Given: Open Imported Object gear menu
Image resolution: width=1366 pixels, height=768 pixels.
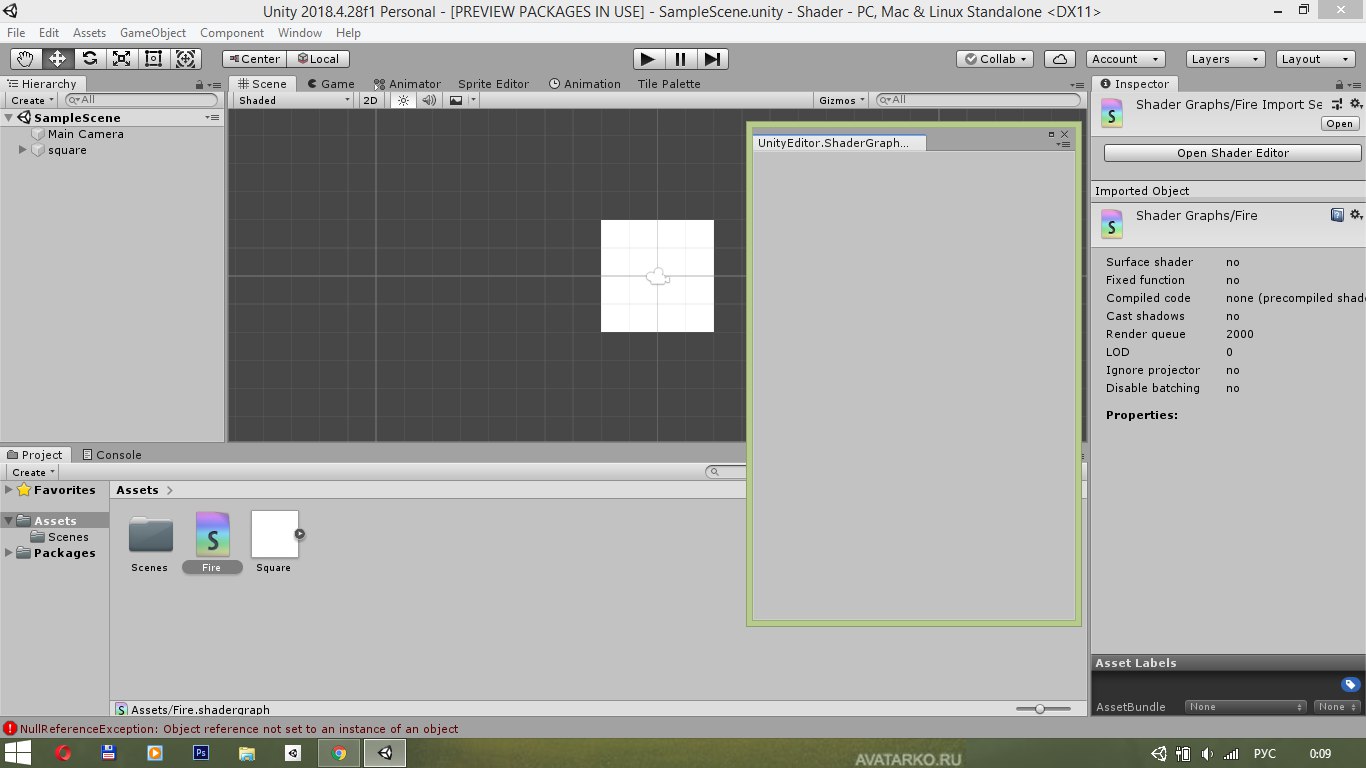Looking at the screenshot, I should (x=1356, y=215).
